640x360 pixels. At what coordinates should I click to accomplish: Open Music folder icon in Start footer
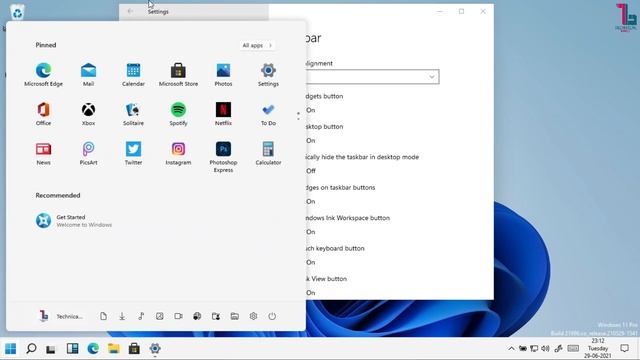point(141,316)
